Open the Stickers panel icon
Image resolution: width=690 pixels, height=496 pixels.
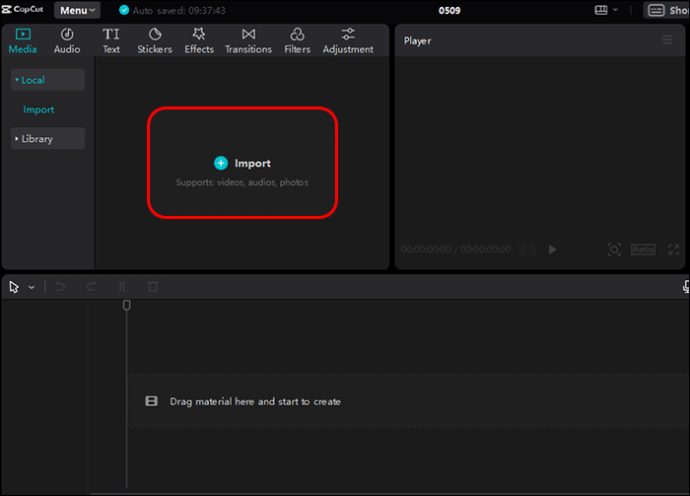pos(155,34)
